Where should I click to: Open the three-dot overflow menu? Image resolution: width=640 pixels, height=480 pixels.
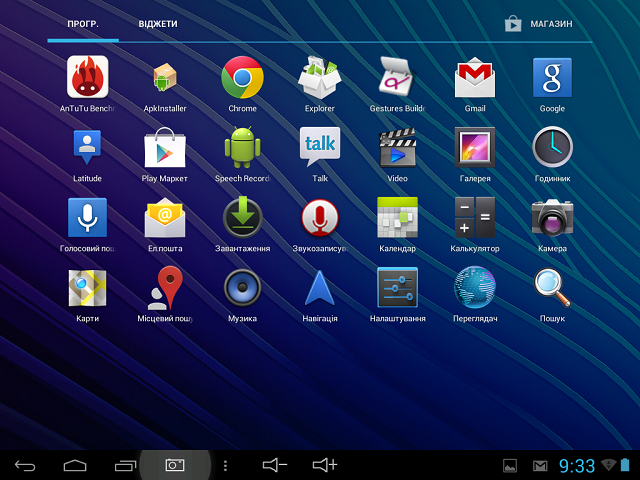click(225, 466)
